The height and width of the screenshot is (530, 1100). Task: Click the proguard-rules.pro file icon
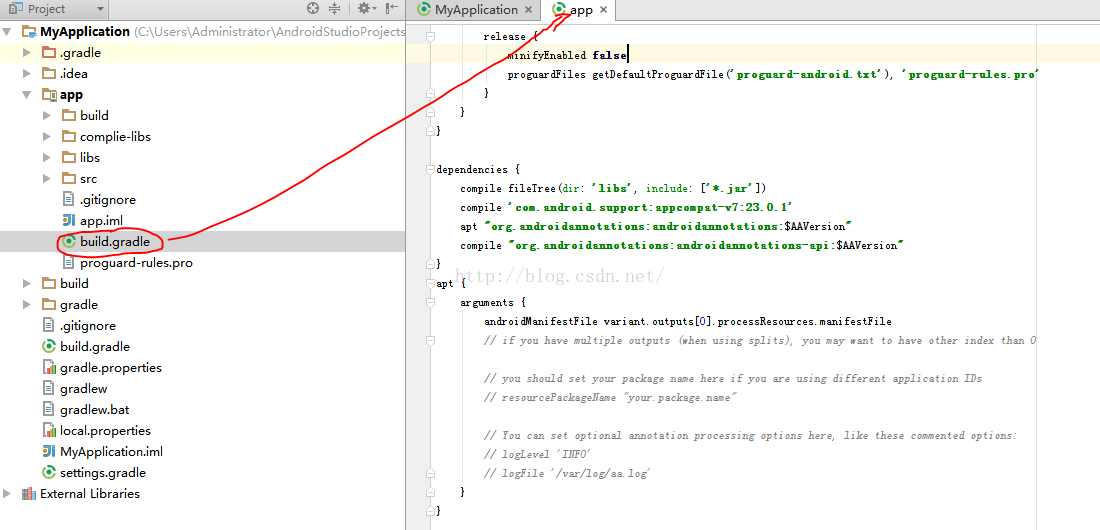(x=69, y=263)
